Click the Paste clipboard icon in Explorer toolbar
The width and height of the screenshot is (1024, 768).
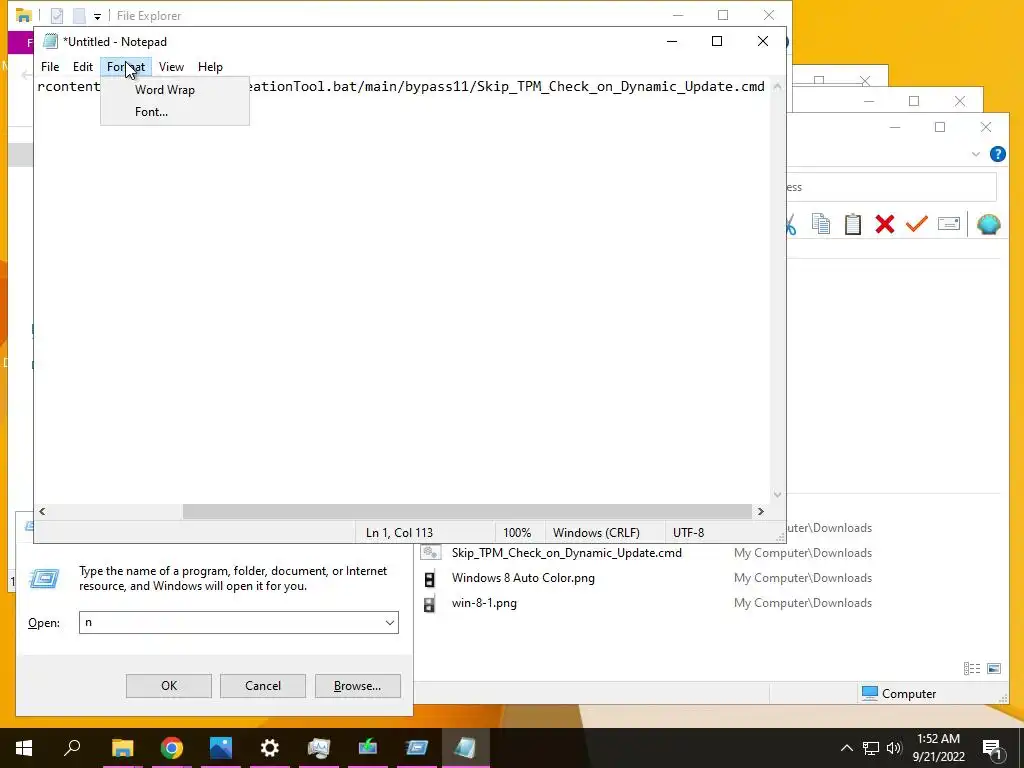point(852,224)
